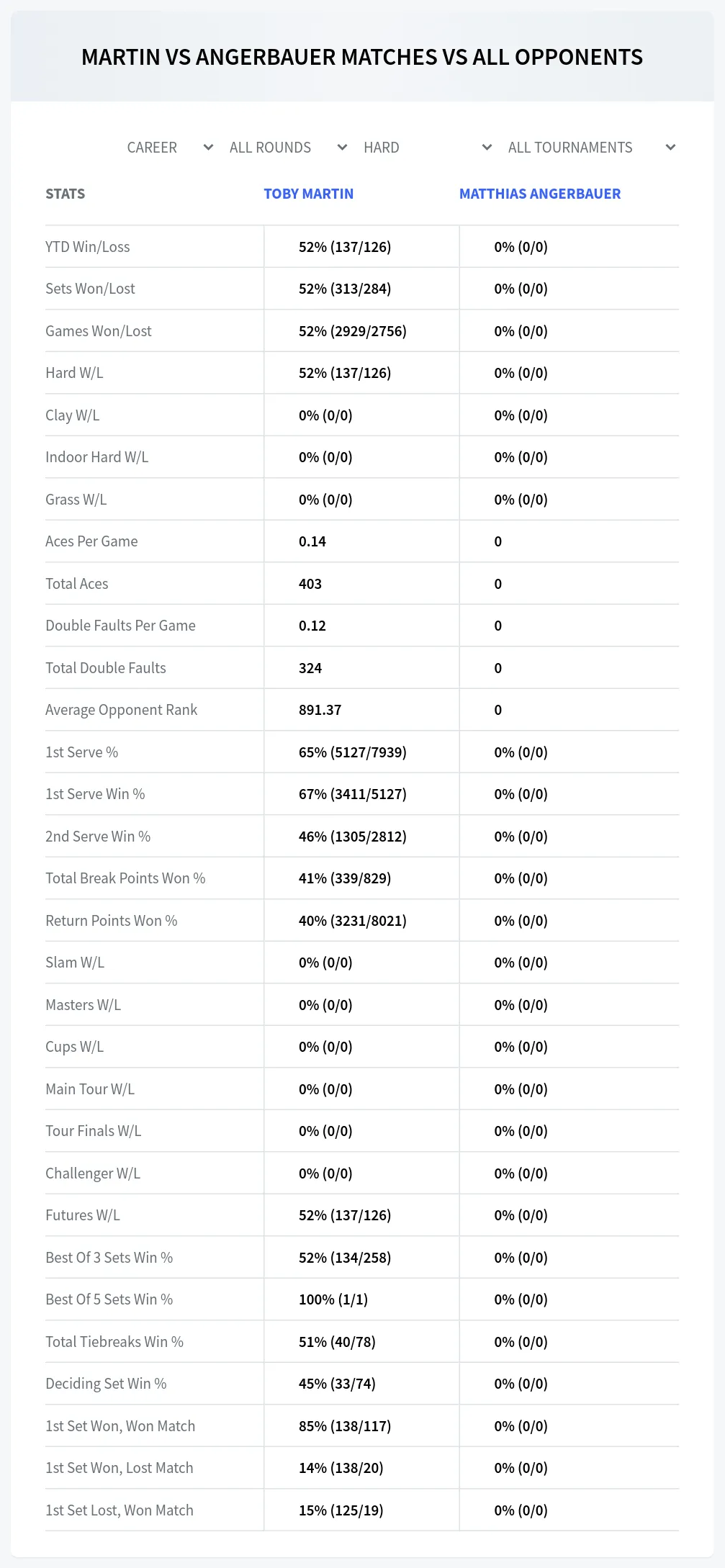
Task: Select the YTD Win/Loss row label
Action: point(88,247)
